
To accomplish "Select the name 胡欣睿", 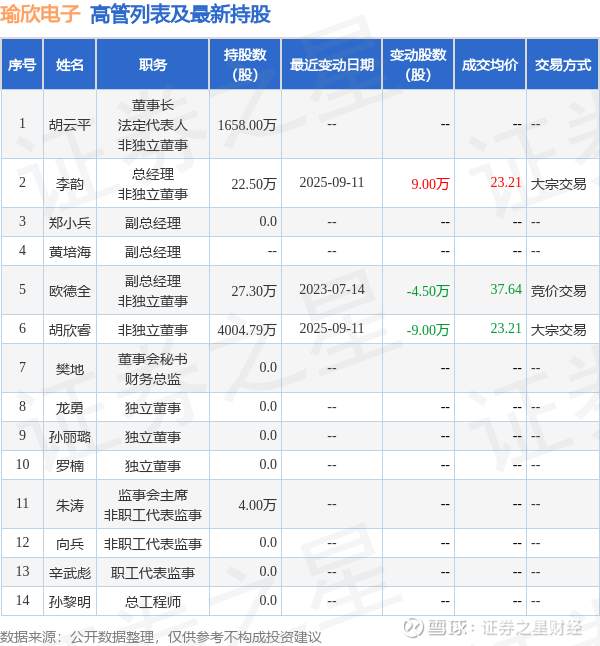I will point(70,330).
